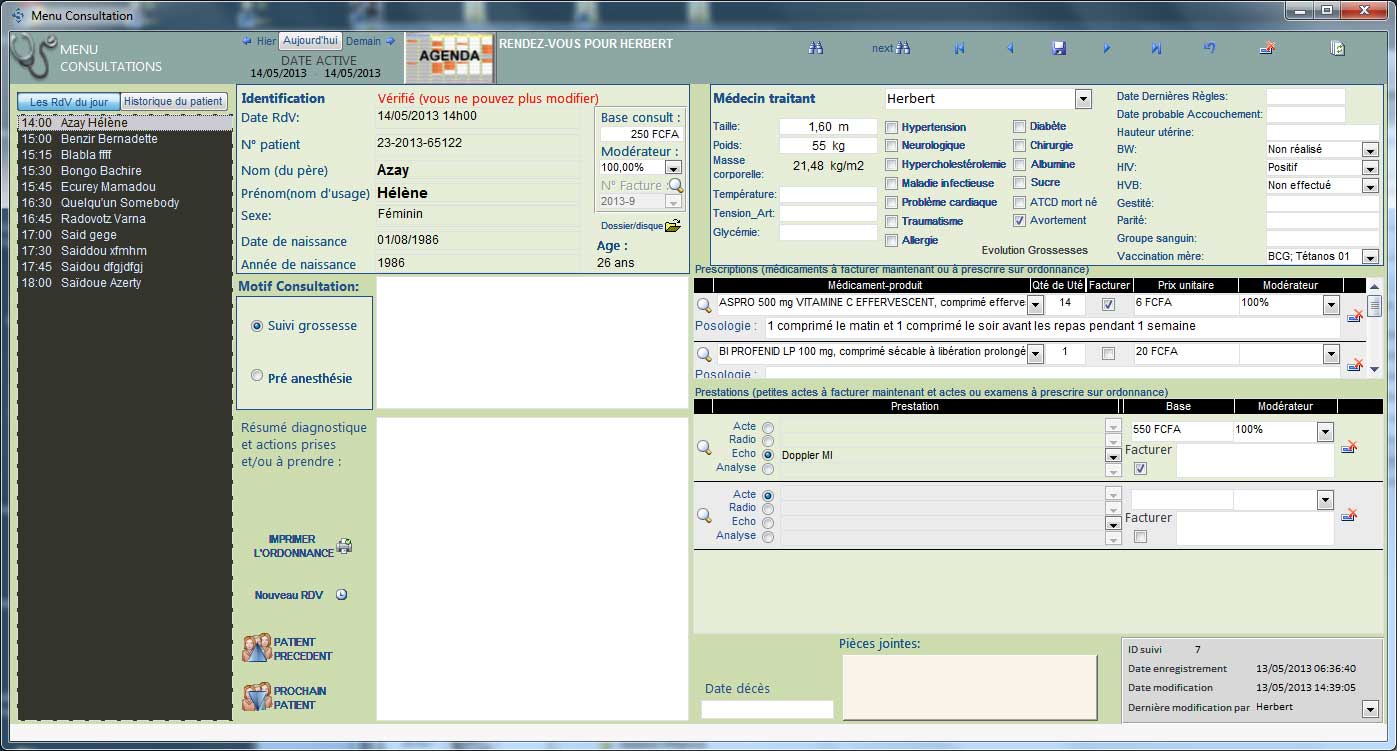
Task: Expand the BW 'Non réalisé' dropdown
Action: [1370, 150]
